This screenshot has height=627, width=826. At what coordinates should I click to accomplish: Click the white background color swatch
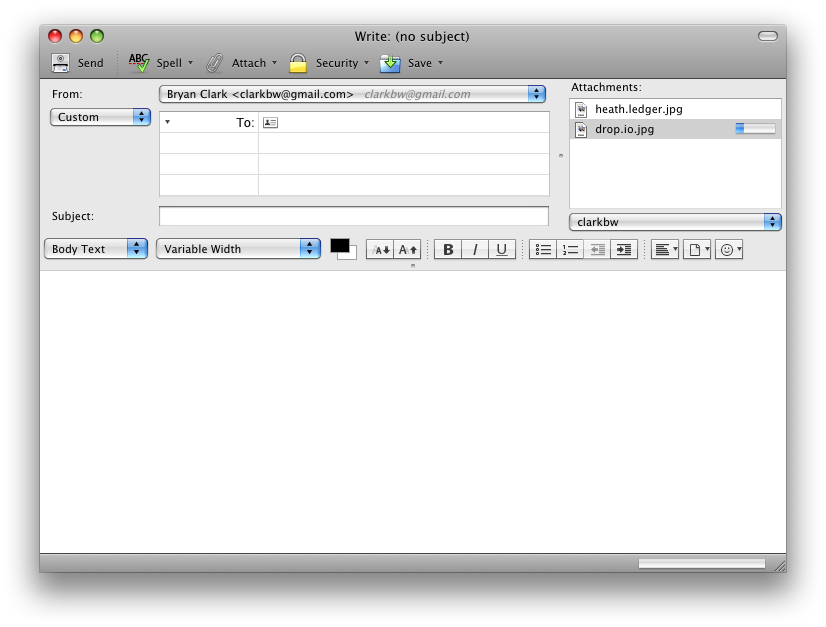click(351, 255)
